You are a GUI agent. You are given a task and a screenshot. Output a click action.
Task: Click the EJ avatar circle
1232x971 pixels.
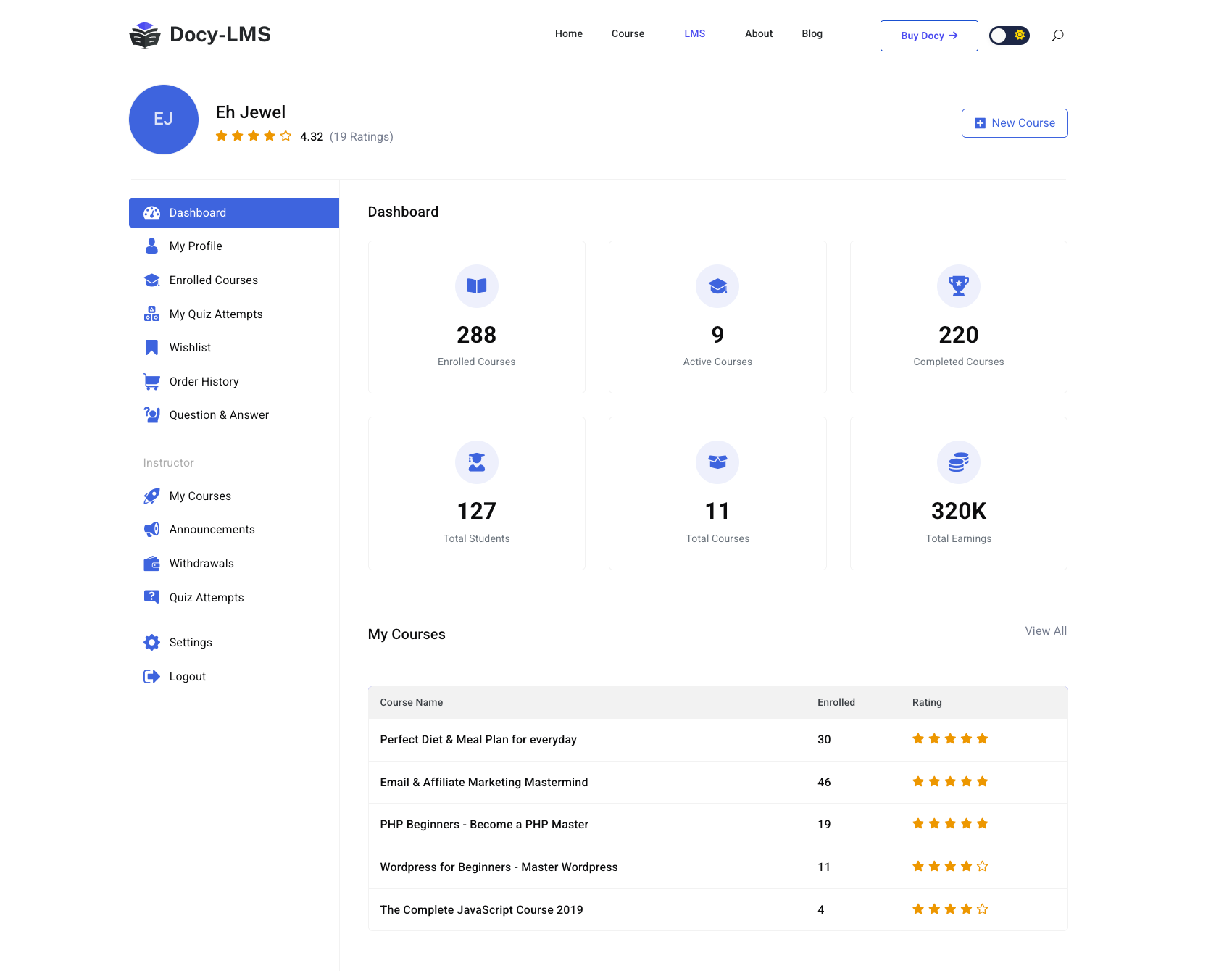click(164, 120)
